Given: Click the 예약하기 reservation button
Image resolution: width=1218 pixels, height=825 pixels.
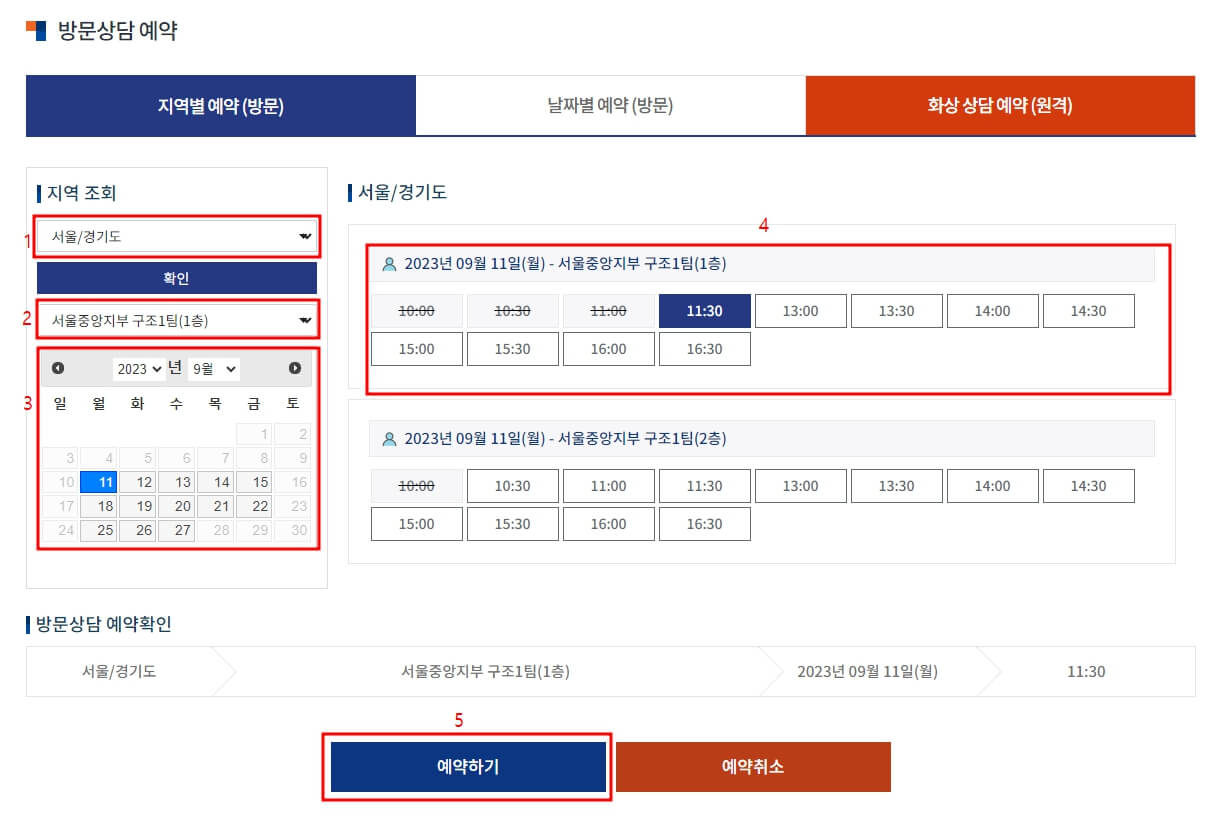Looking at the screenshot, I should tap(466, 766).
